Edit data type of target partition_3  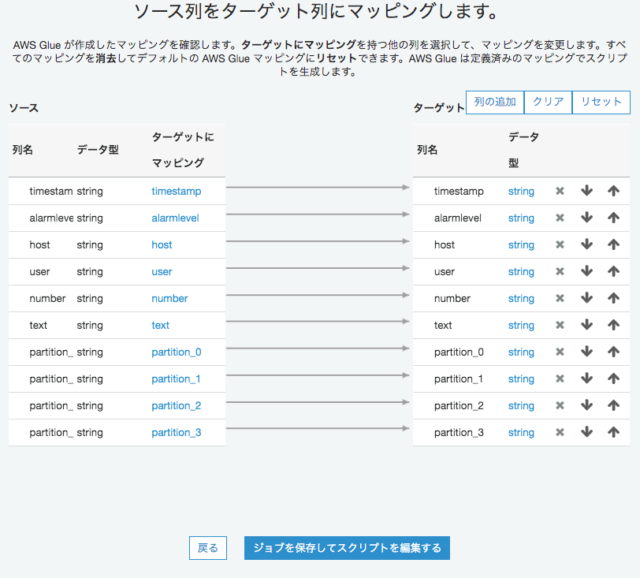click(x=521, y=433)
